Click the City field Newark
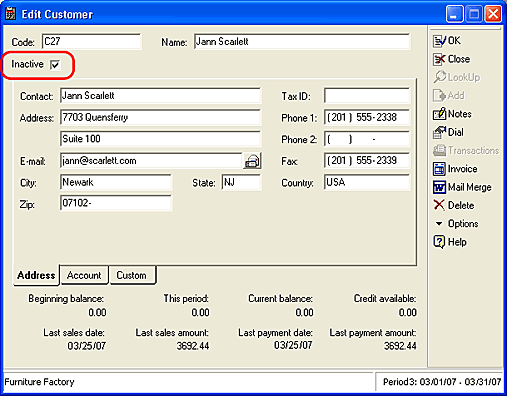Screen dimensions: 507x396 point(116,182)
